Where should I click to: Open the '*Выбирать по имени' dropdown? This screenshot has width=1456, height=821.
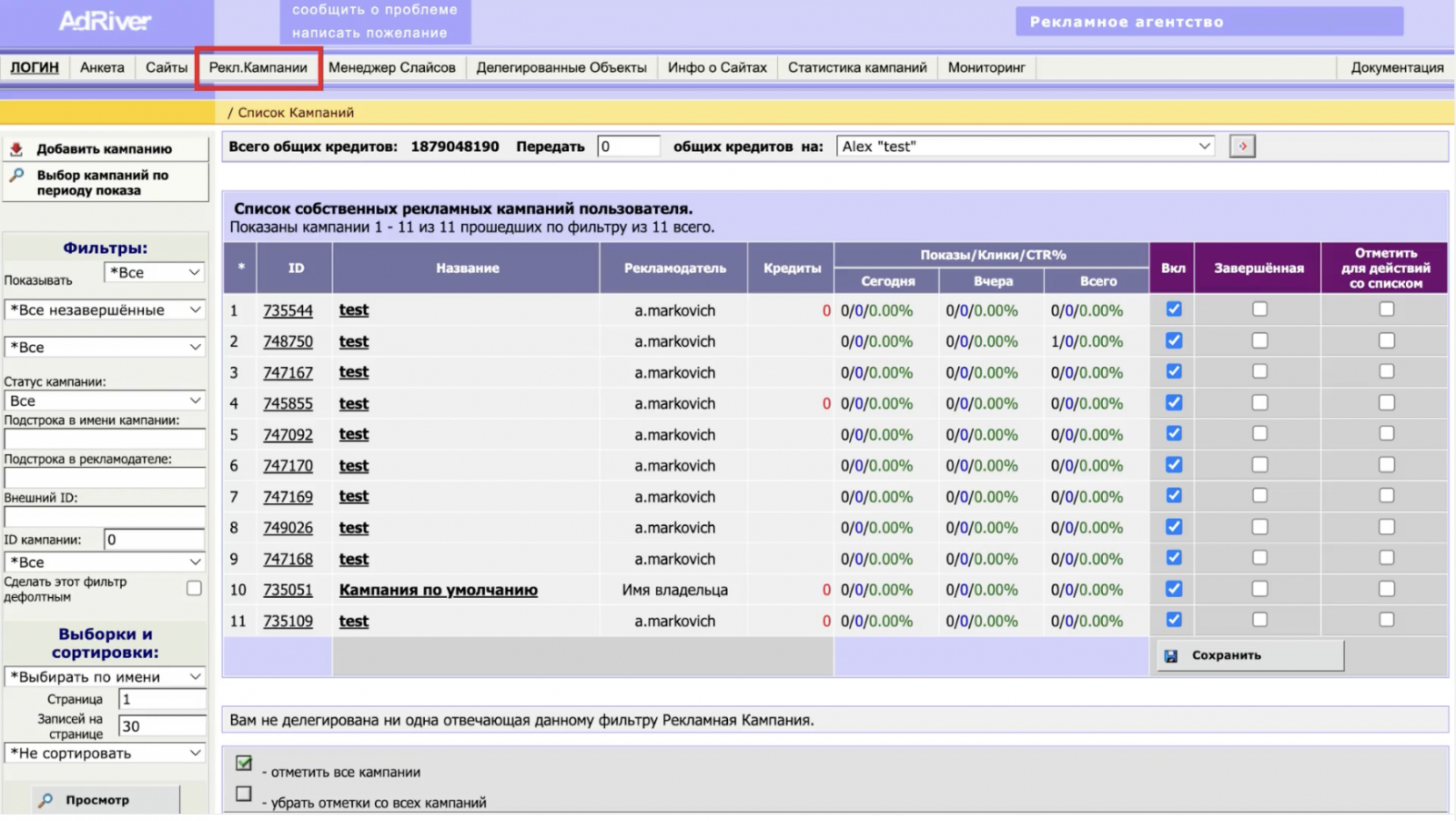click(105, 677)
